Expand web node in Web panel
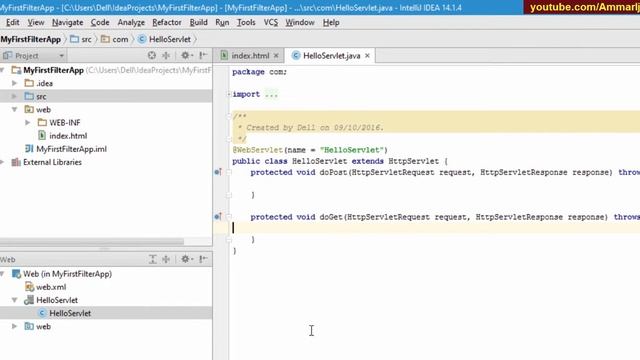 [x=15, y=326]
